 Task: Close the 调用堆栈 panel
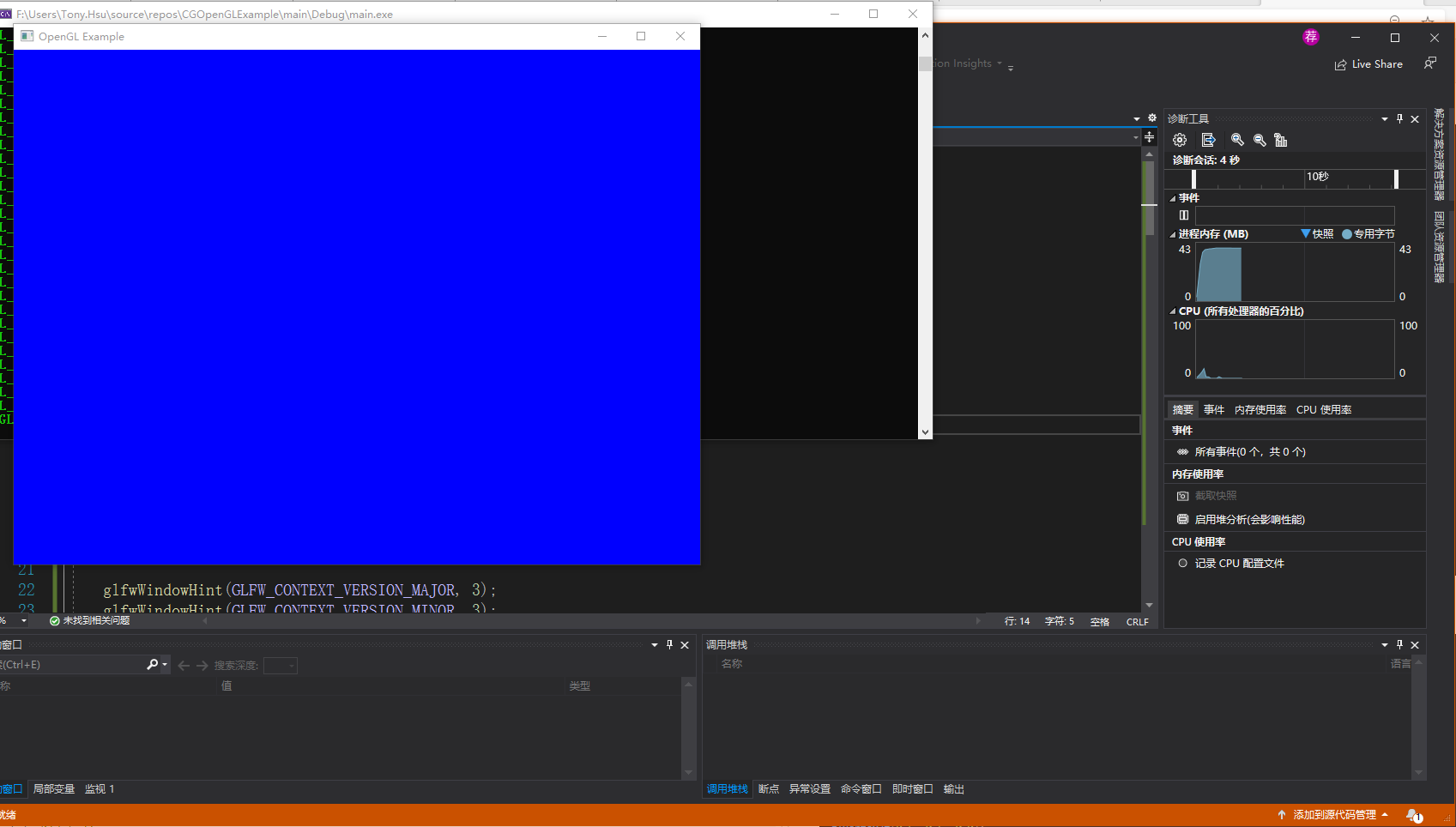point(1415,645)
